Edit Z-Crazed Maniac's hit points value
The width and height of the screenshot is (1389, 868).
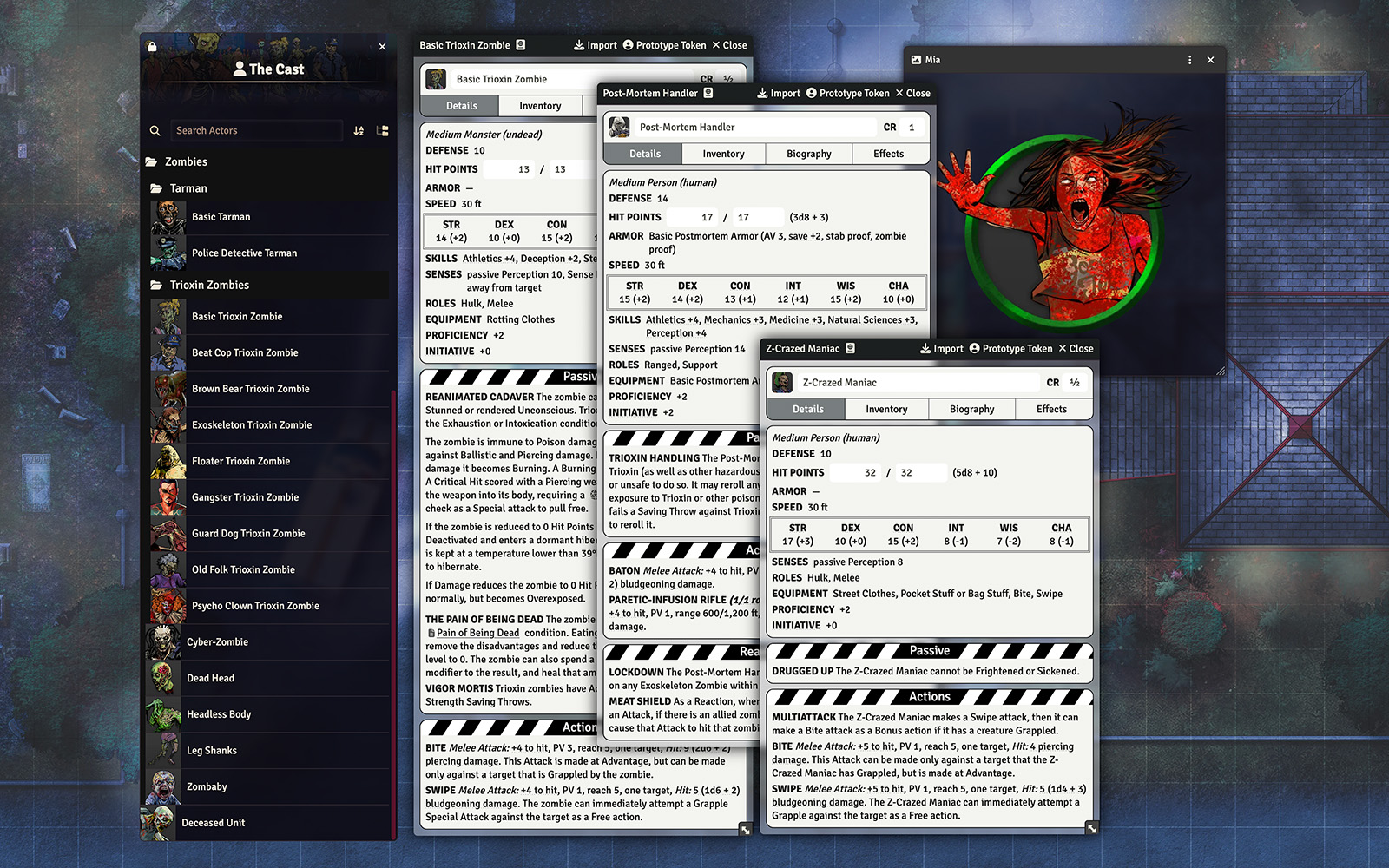pos(855,472)
